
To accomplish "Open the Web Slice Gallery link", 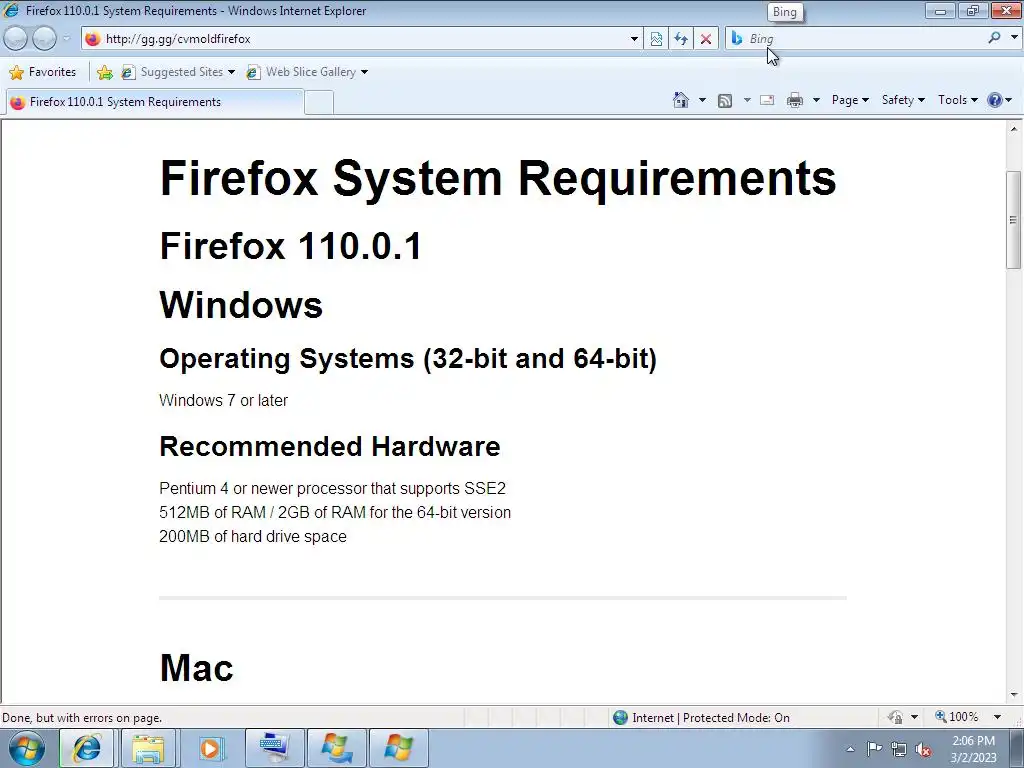I will tap(307, 72).
